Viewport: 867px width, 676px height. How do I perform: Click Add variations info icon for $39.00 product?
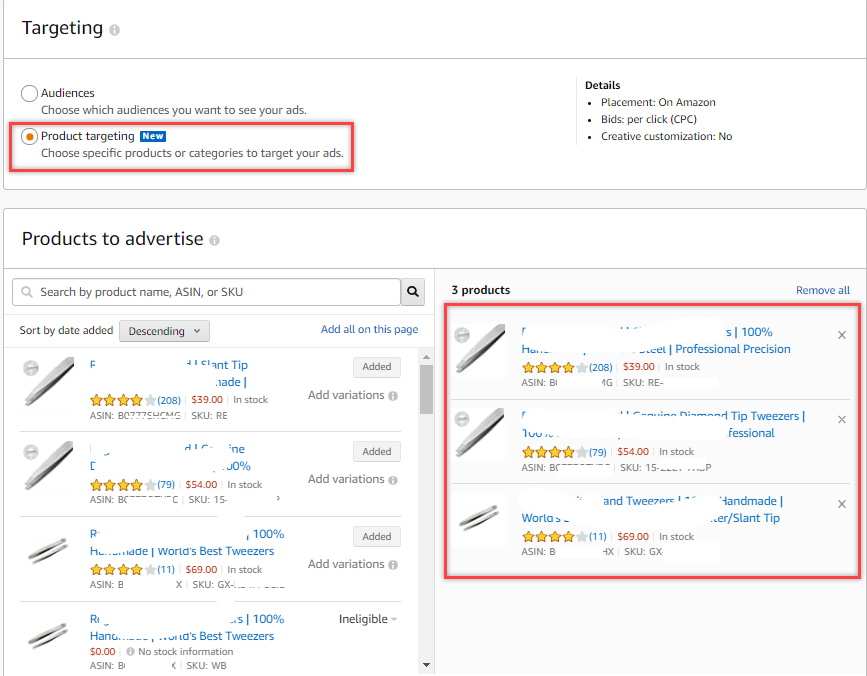coord(393,396)
